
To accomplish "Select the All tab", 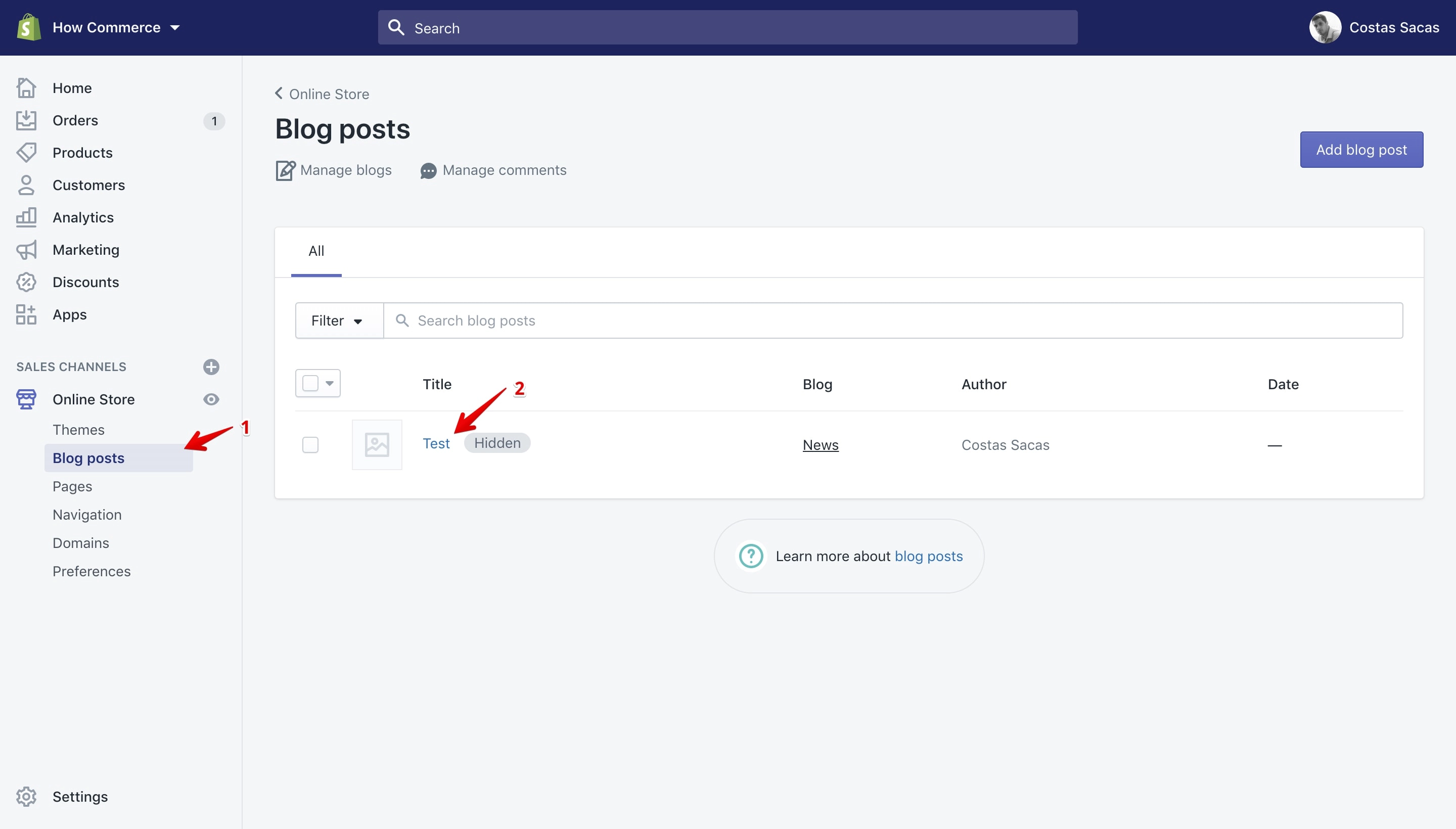I will (x=316, y=251).
